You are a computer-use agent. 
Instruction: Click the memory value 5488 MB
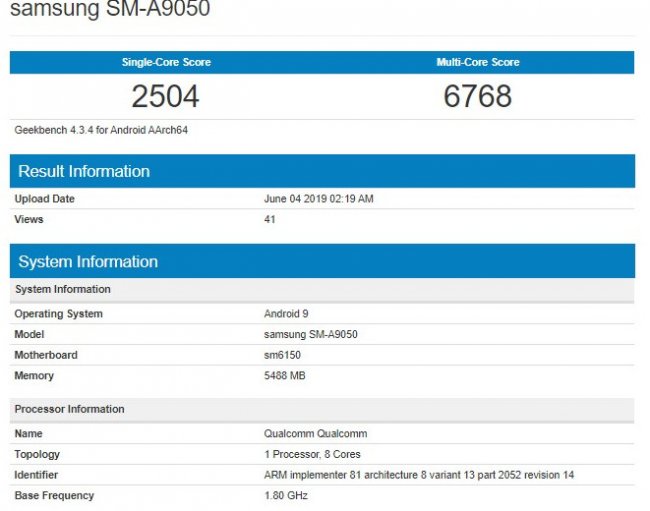pyautogui.click(x=285, y=376)
